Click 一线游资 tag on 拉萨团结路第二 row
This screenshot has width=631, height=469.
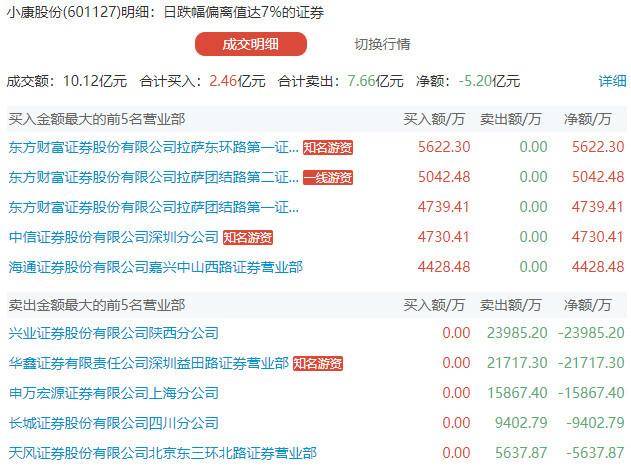point(328,177)
